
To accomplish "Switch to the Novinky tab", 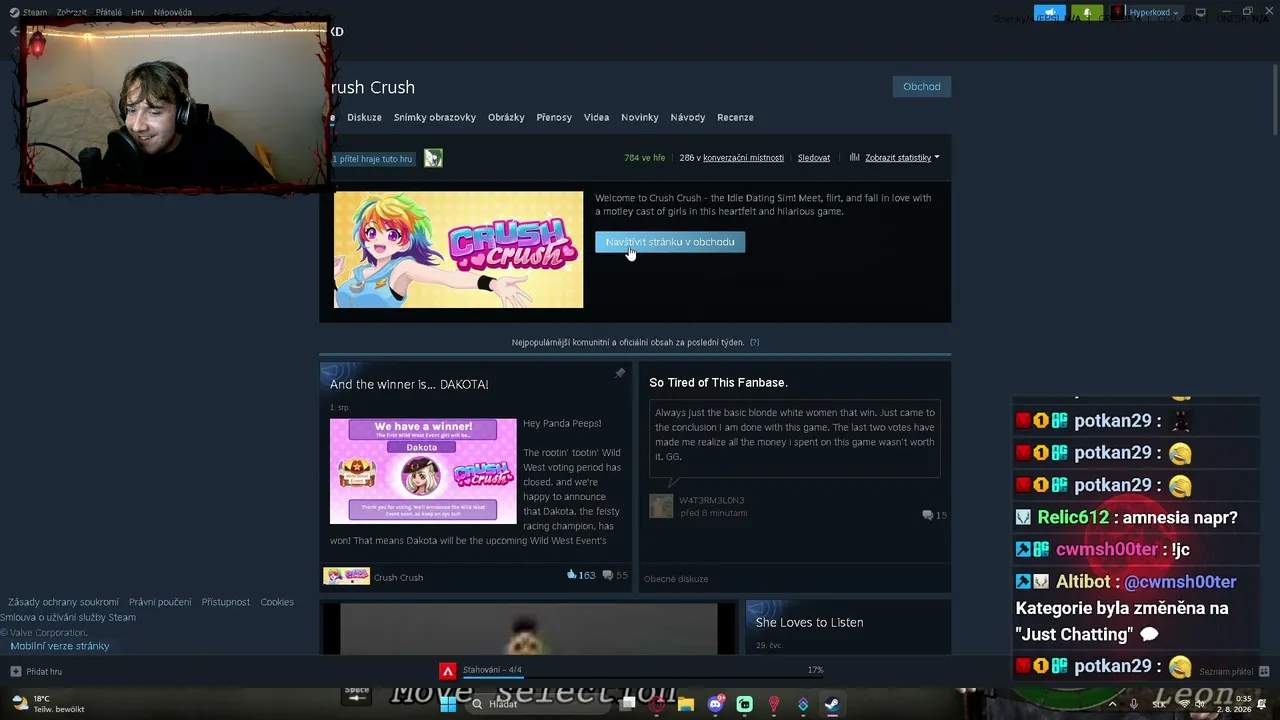I will (640, 117).
